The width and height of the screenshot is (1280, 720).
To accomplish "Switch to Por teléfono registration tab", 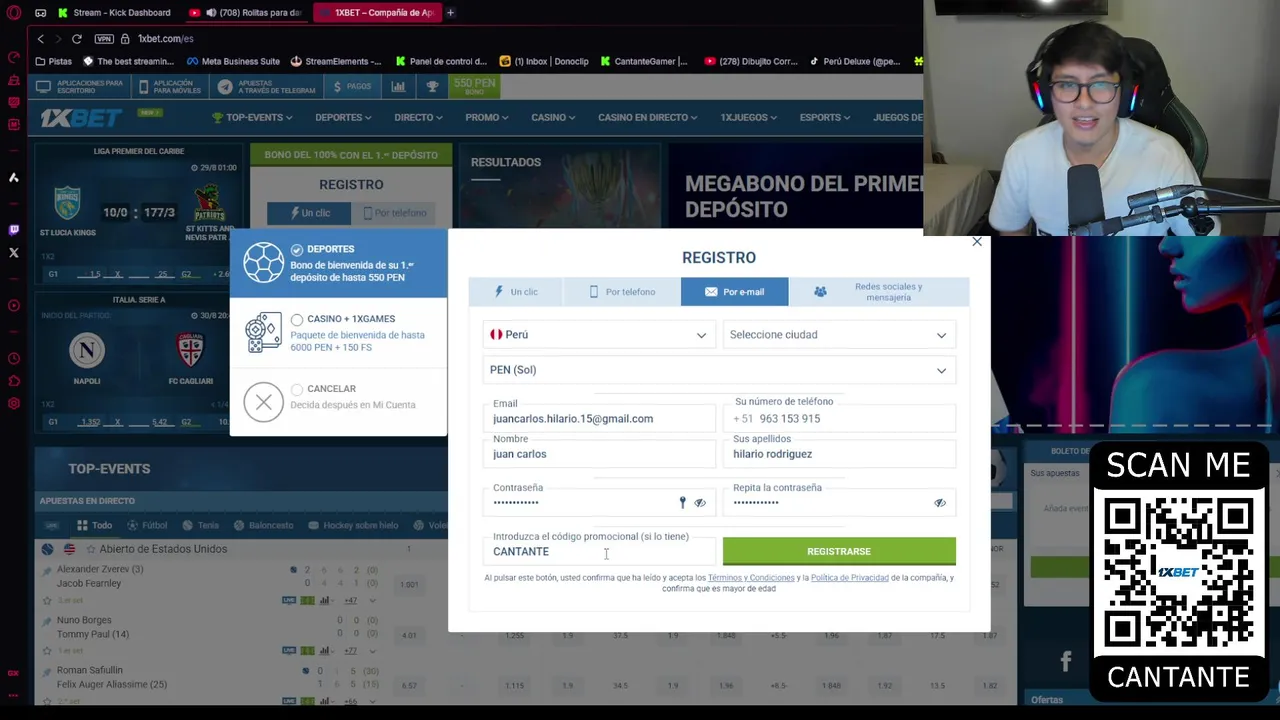I will click(622, 292).
